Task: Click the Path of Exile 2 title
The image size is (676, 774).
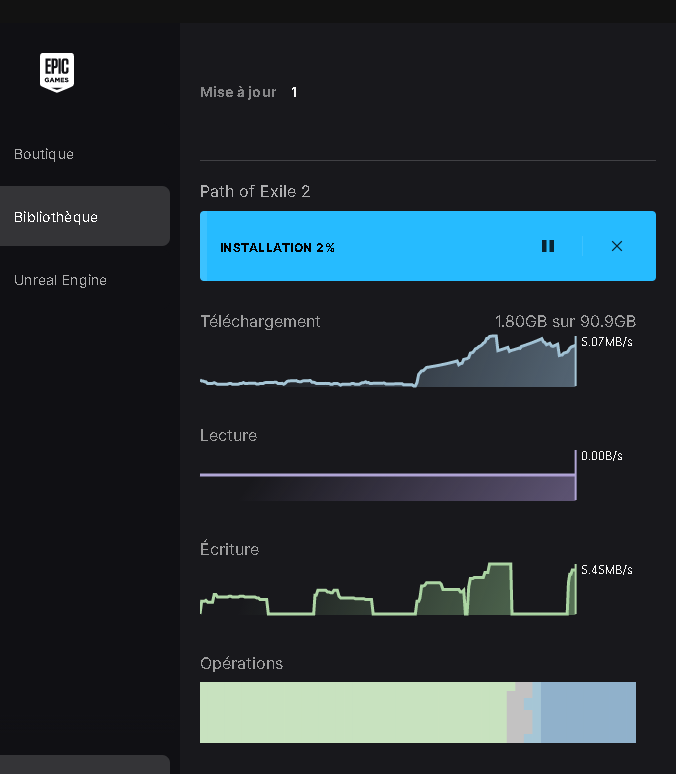Action: [x=255, y=192]
